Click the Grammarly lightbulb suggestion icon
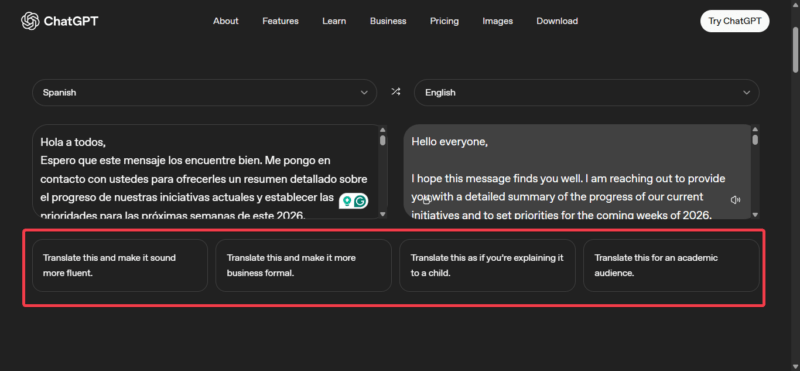This screenshot has width=800, height=371. (347, 201)
